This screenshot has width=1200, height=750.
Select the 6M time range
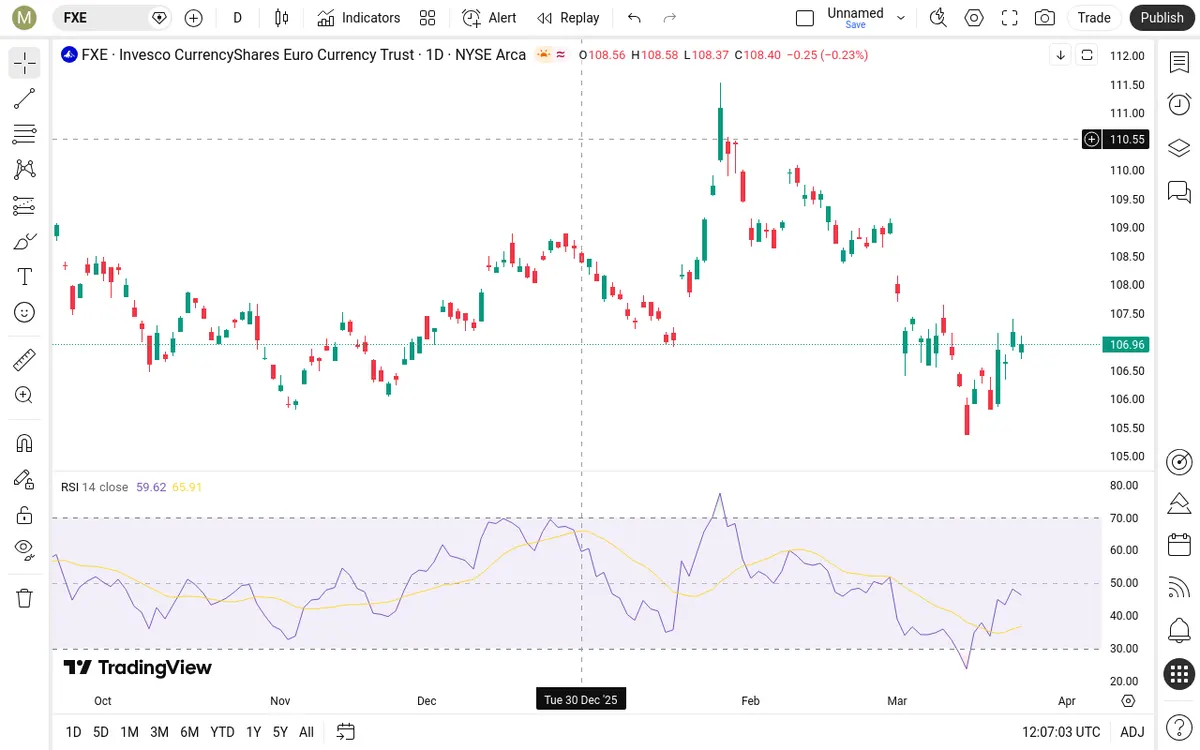coord(189,732)
